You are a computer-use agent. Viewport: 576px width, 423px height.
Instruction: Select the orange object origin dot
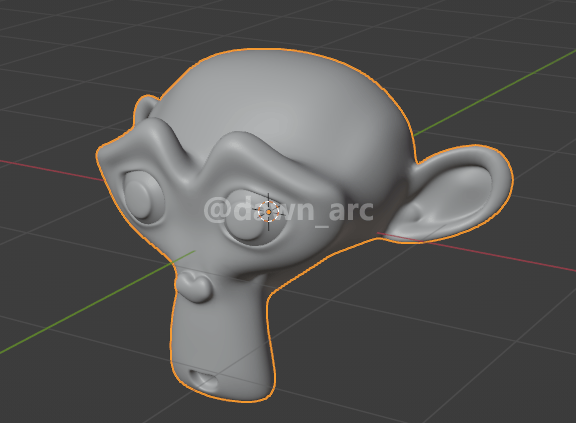[269, 212]
